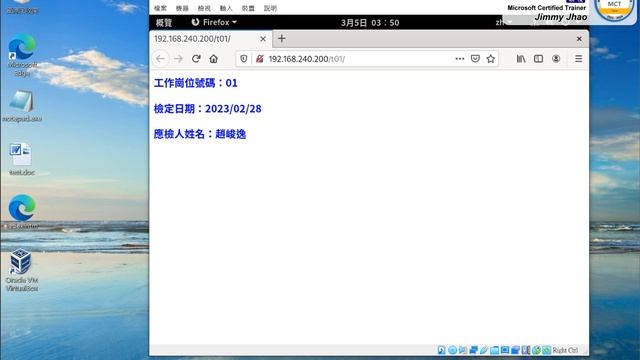
Task: Click VirtualBox mouse integration status icon
Action: (536, 350)
